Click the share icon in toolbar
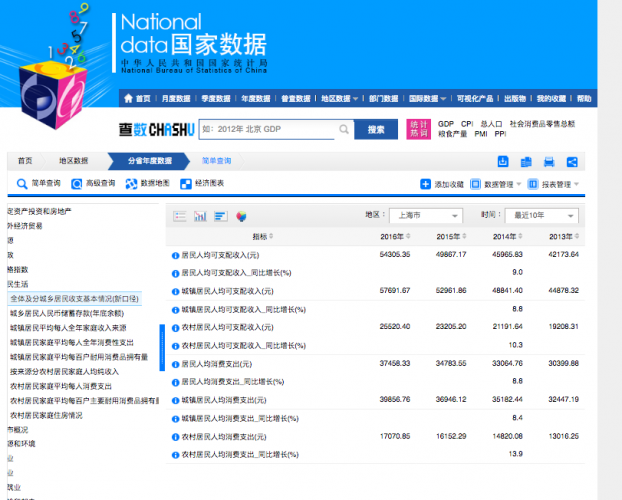Screen dimensions: 622x500 point(572,162)
